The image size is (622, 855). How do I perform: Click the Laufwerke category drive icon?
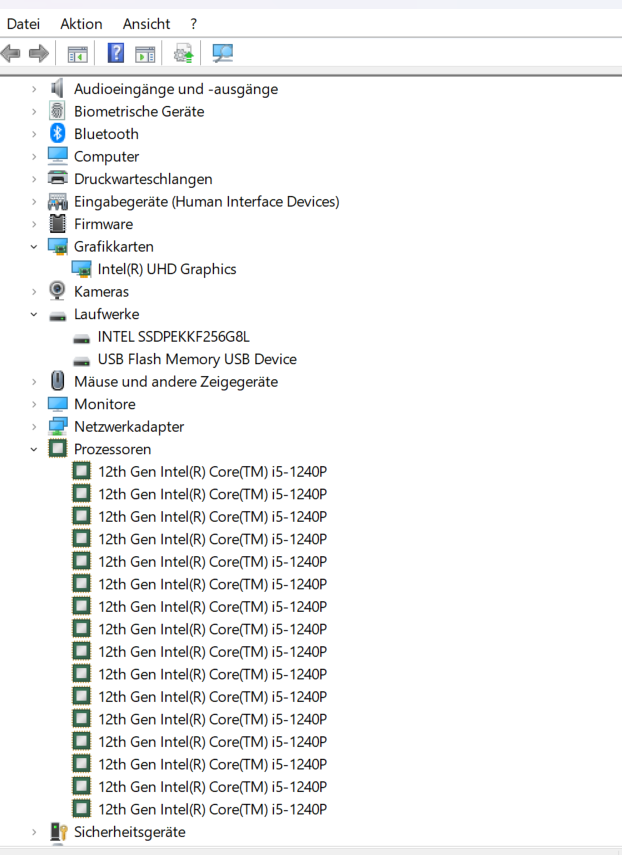[x=57, y=316]
